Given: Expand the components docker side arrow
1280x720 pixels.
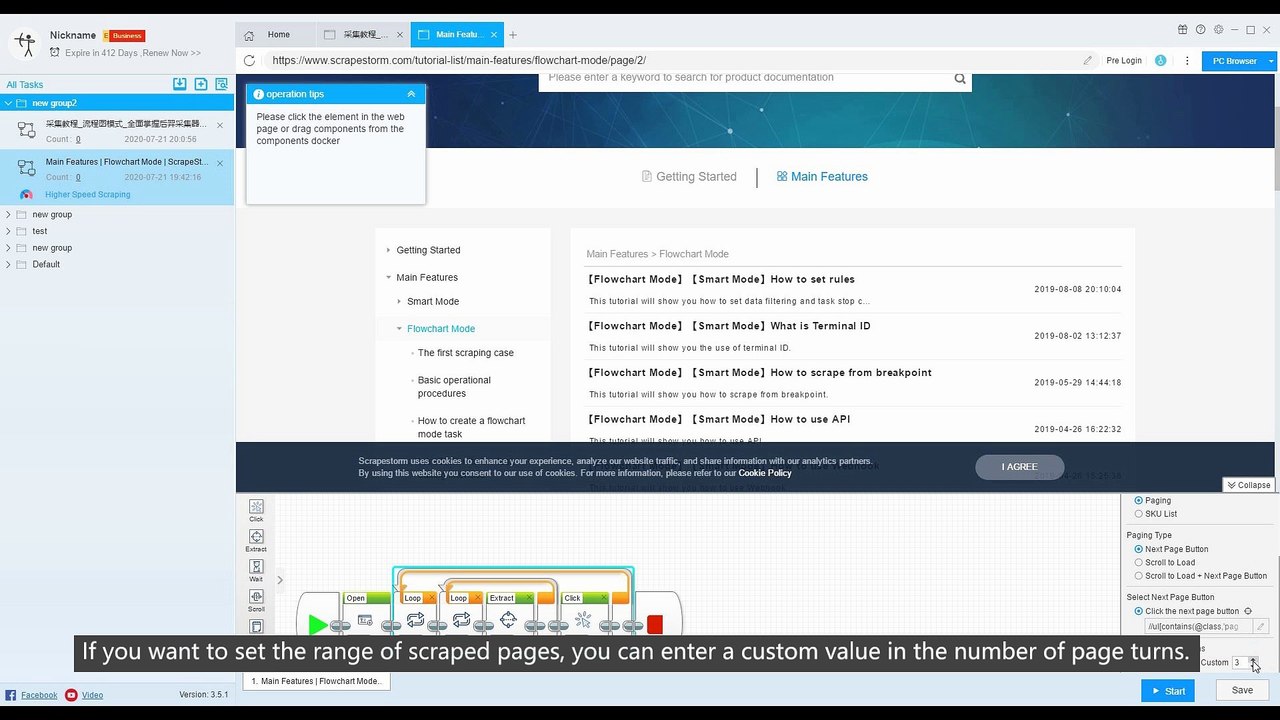Looking at the screenshot, I should click(280, 580).
